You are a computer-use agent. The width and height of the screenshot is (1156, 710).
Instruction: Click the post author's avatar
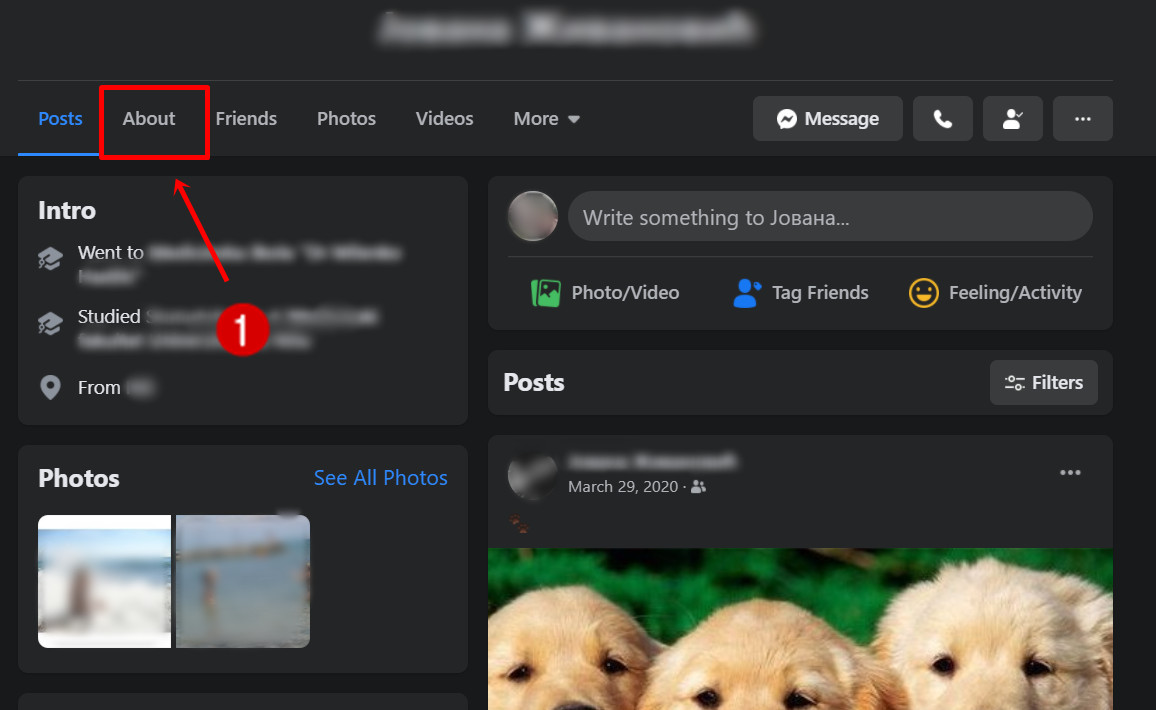[532, 476]
